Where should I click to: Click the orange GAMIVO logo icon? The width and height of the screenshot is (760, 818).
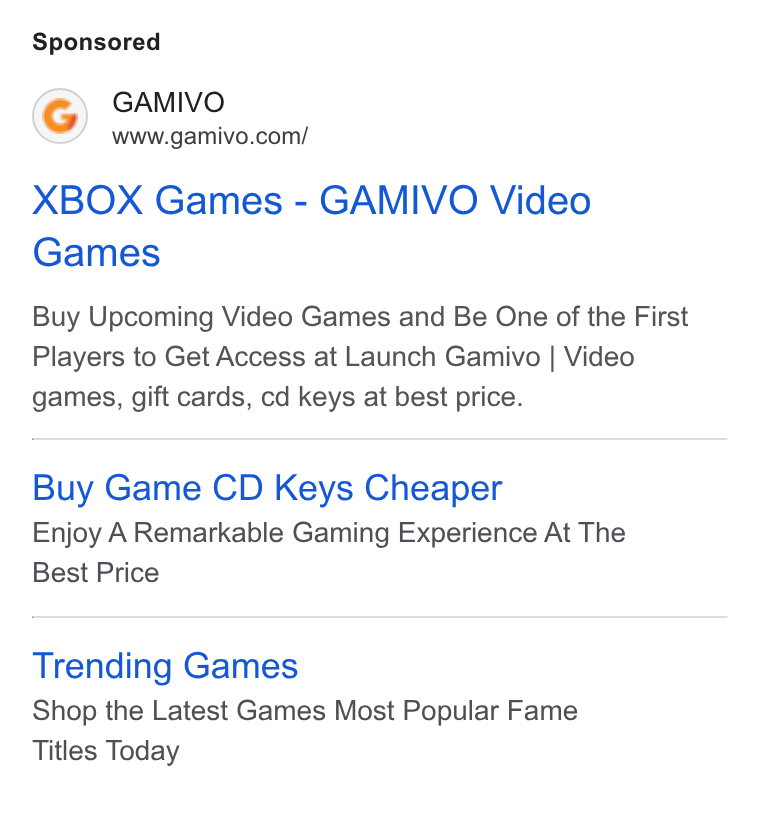[x=60, y=116]
